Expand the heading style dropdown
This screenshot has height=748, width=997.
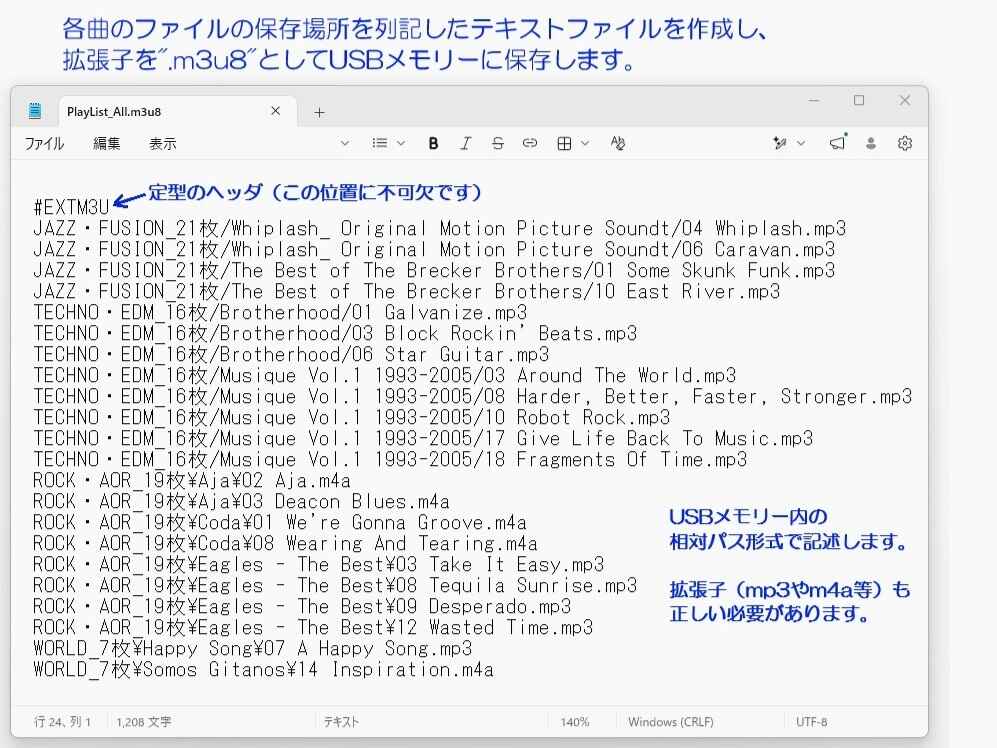point(345,144)
